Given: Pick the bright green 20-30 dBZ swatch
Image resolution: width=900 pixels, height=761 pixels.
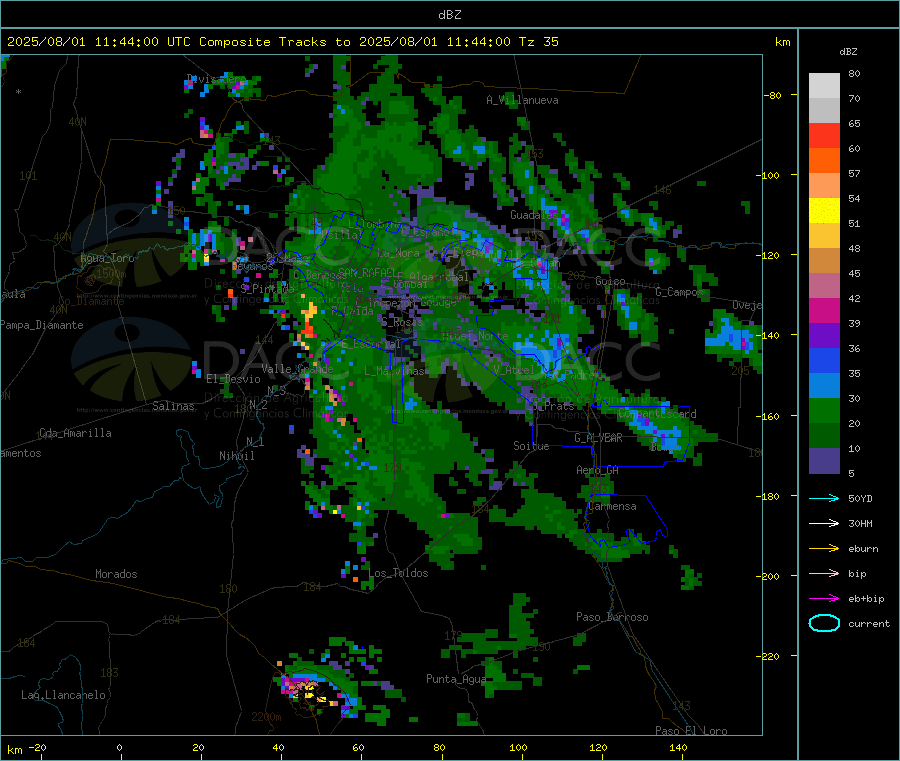Looking at the screenshot, I should 824,410.
